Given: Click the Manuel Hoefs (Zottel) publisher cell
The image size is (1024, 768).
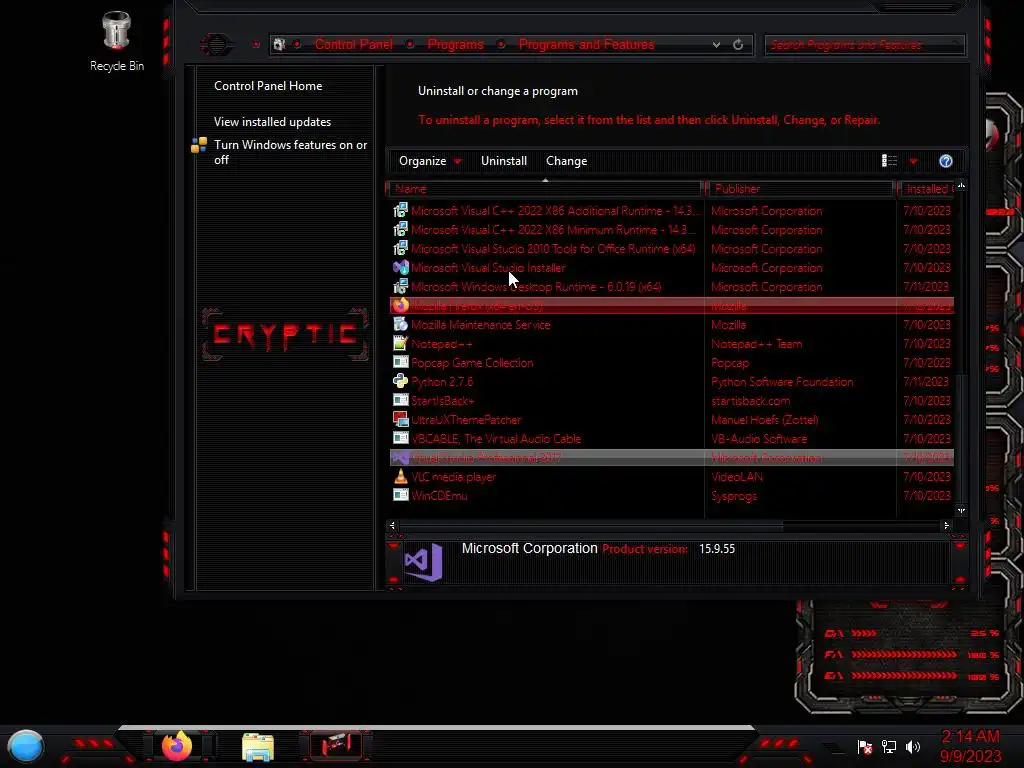Looking at the screenshot, I should coord(764,419).
